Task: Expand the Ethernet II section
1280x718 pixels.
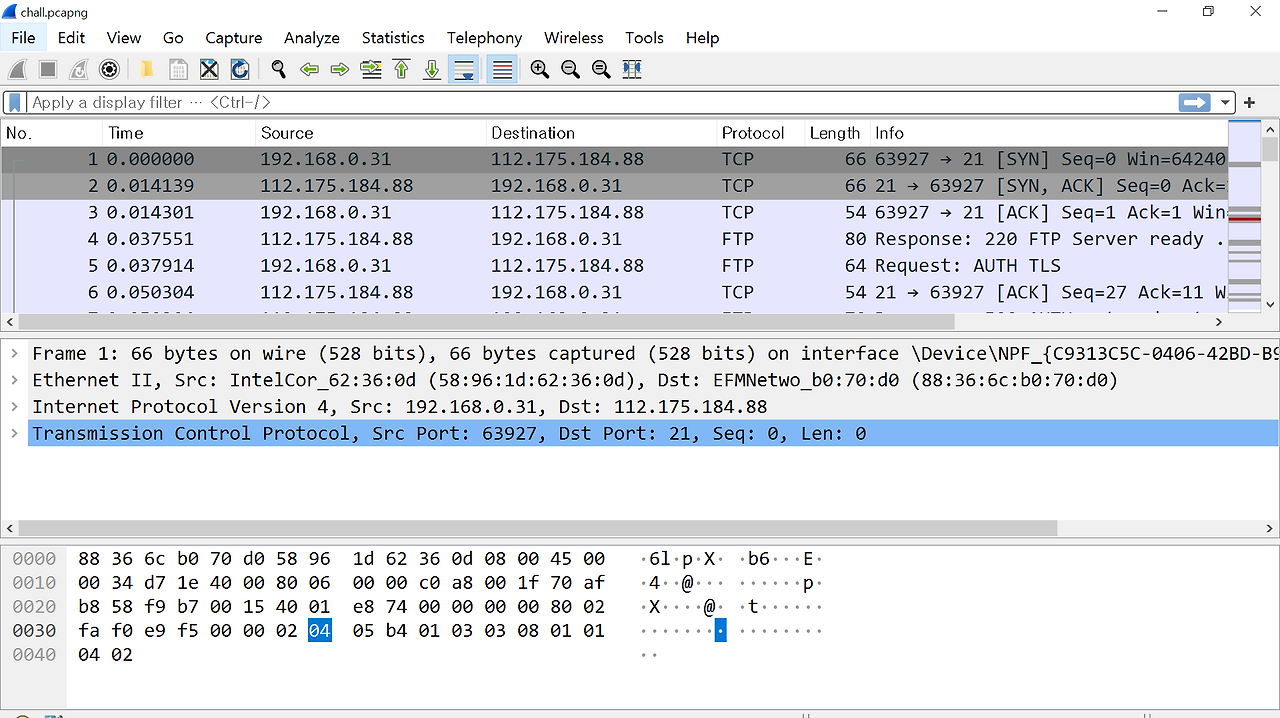Action: tap(14, 380)
